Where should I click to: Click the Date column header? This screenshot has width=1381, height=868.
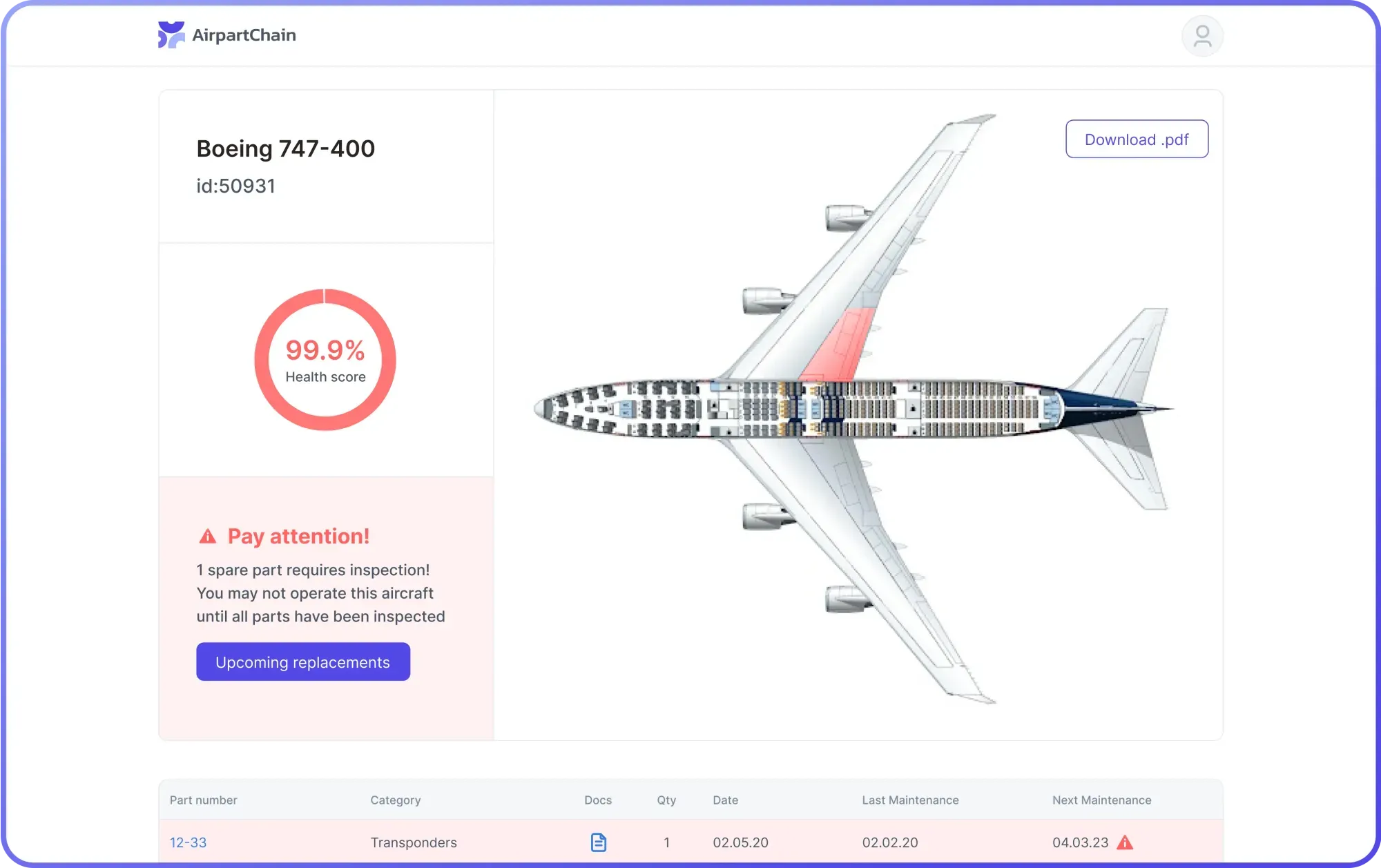(725, 800)
